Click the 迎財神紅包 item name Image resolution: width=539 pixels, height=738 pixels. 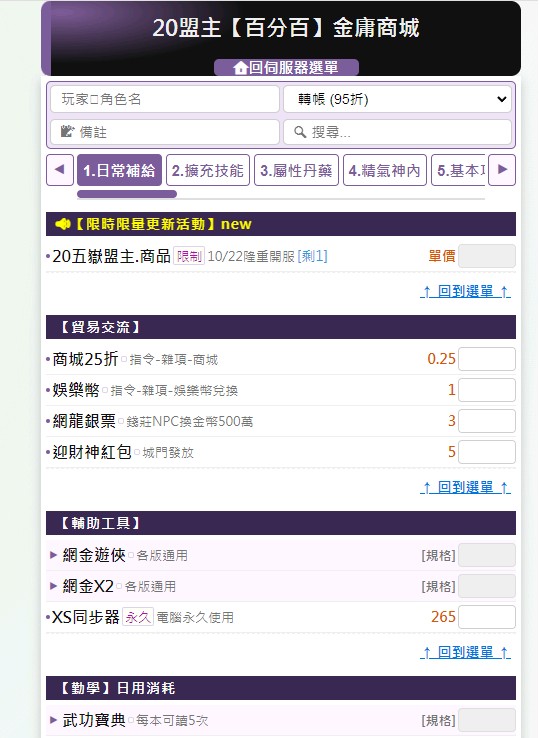pyautogui.click(x=92, y=452)
